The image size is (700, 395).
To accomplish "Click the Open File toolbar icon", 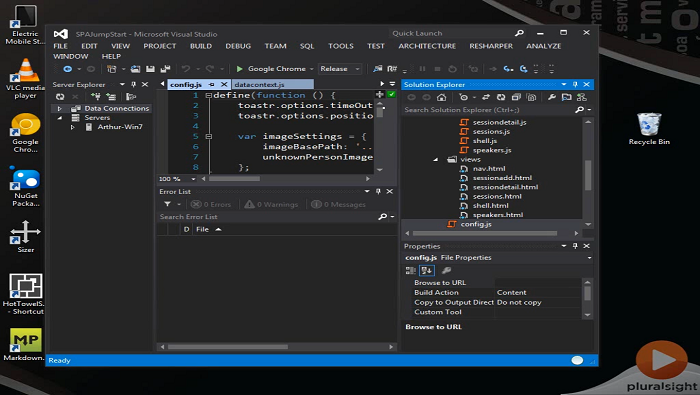I will pyautogui.click(x=135, y=69).
